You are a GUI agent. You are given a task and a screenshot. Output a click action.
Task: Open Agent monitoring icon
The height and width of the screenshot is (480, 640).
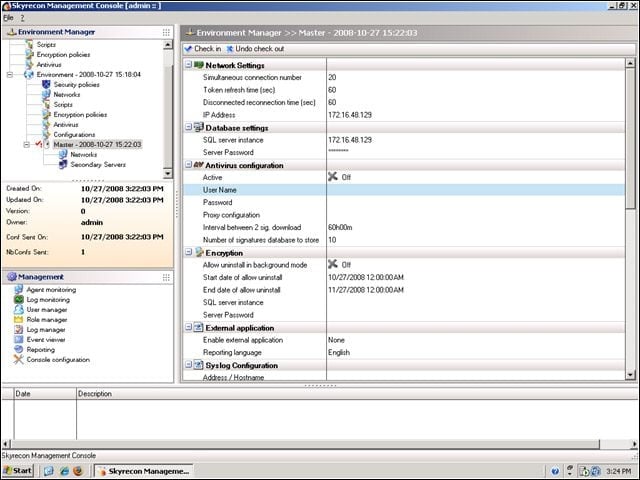(19, 289)
